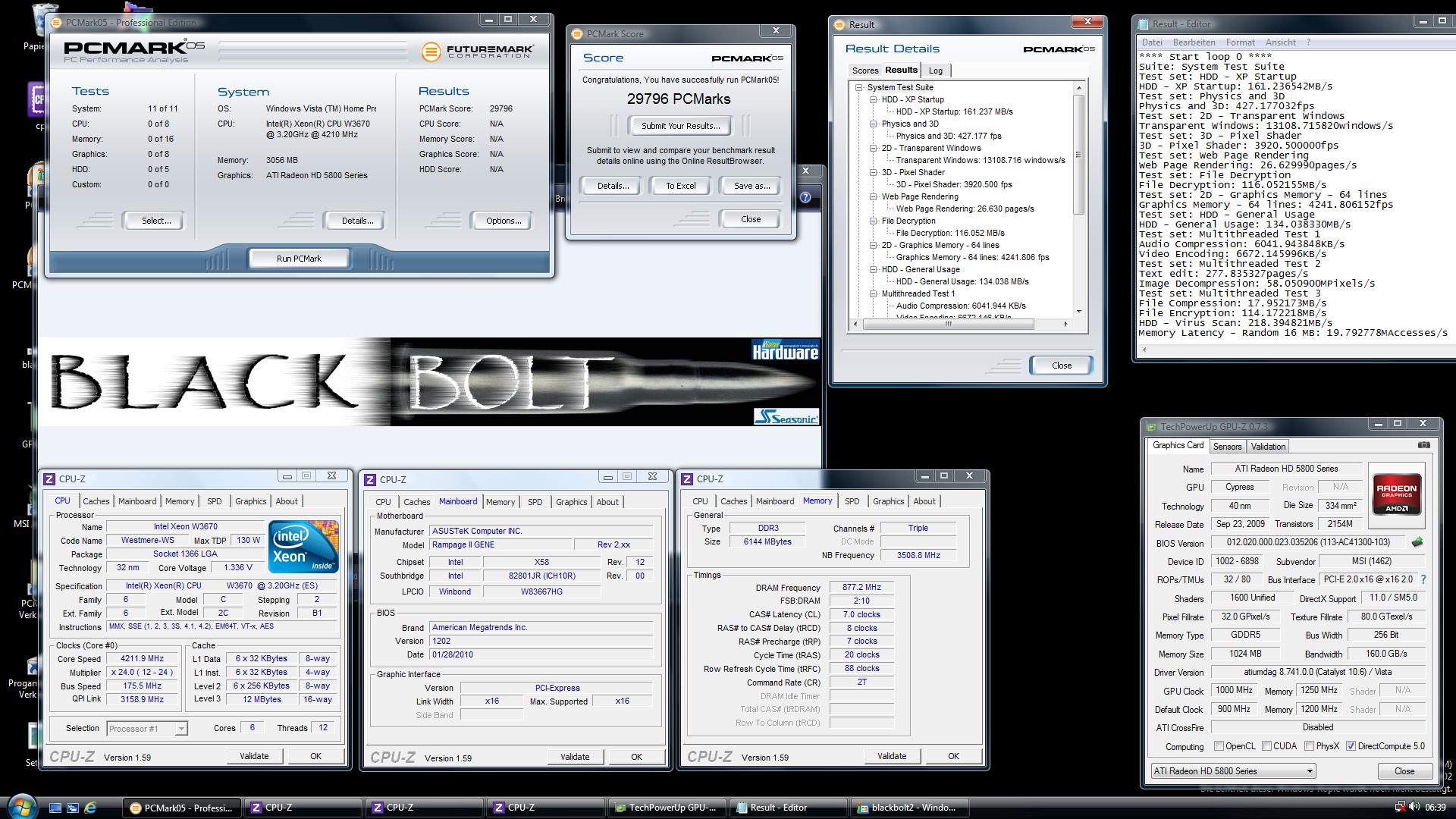Image resolution: width=1456 pixels, height=819 pixels.
Task: Click the To Excel button
Action: point(681,186)
